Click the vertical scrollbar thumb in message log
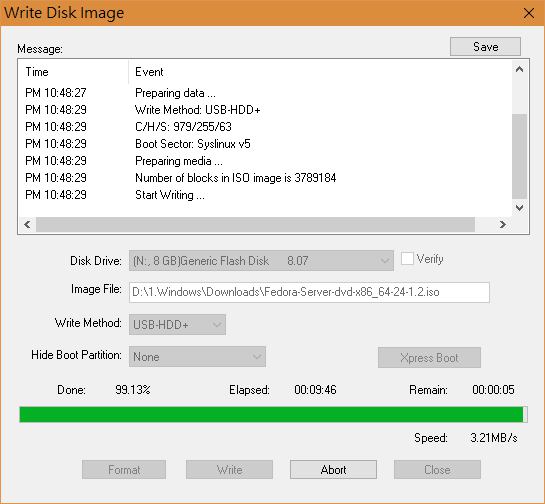Image resolution: width=545 pixels, height=504 pixels. click(x=520, y=156)
